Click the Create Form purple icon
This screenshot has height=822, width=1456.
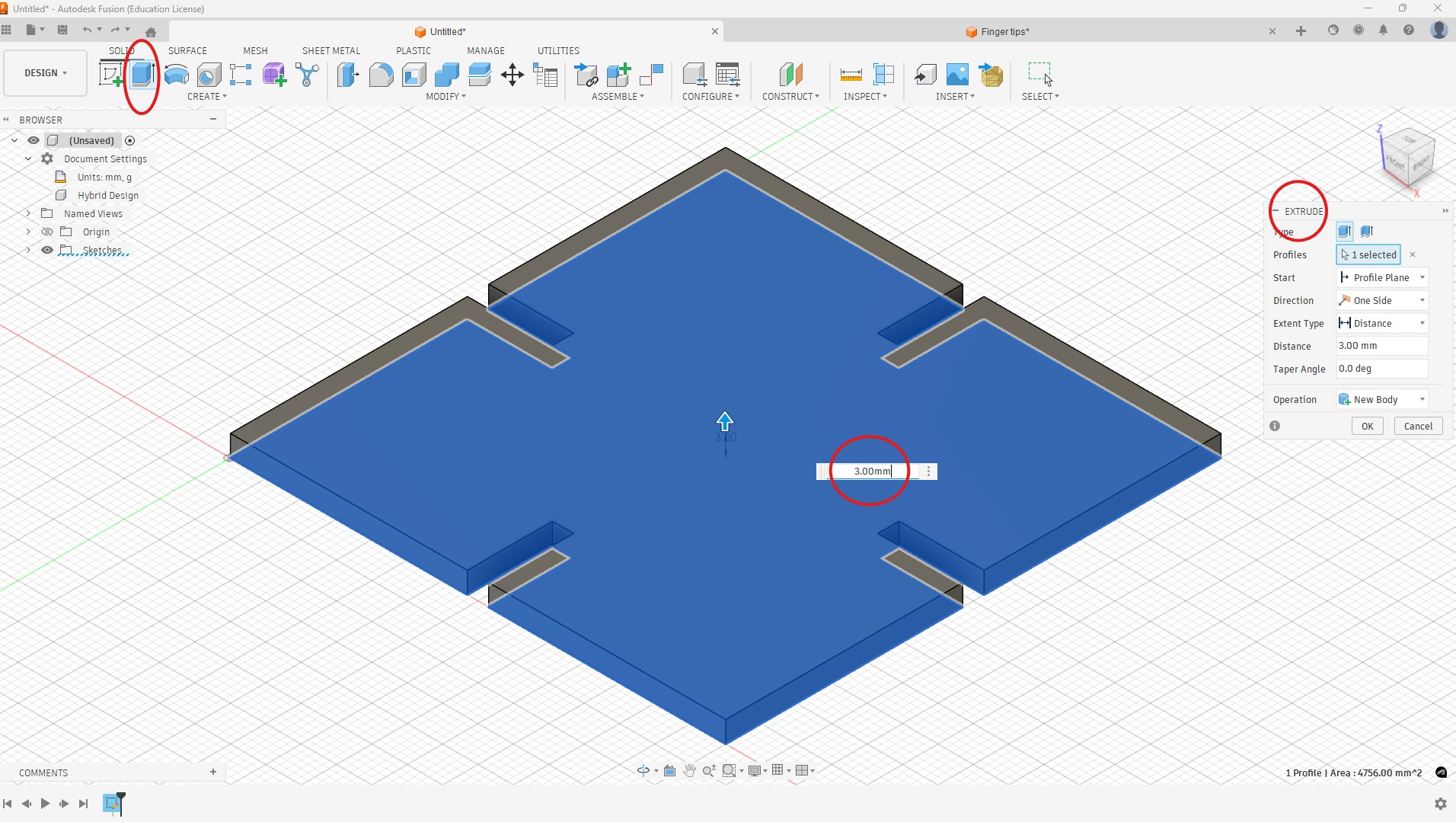pyautogui.click(x=274, y=75)
